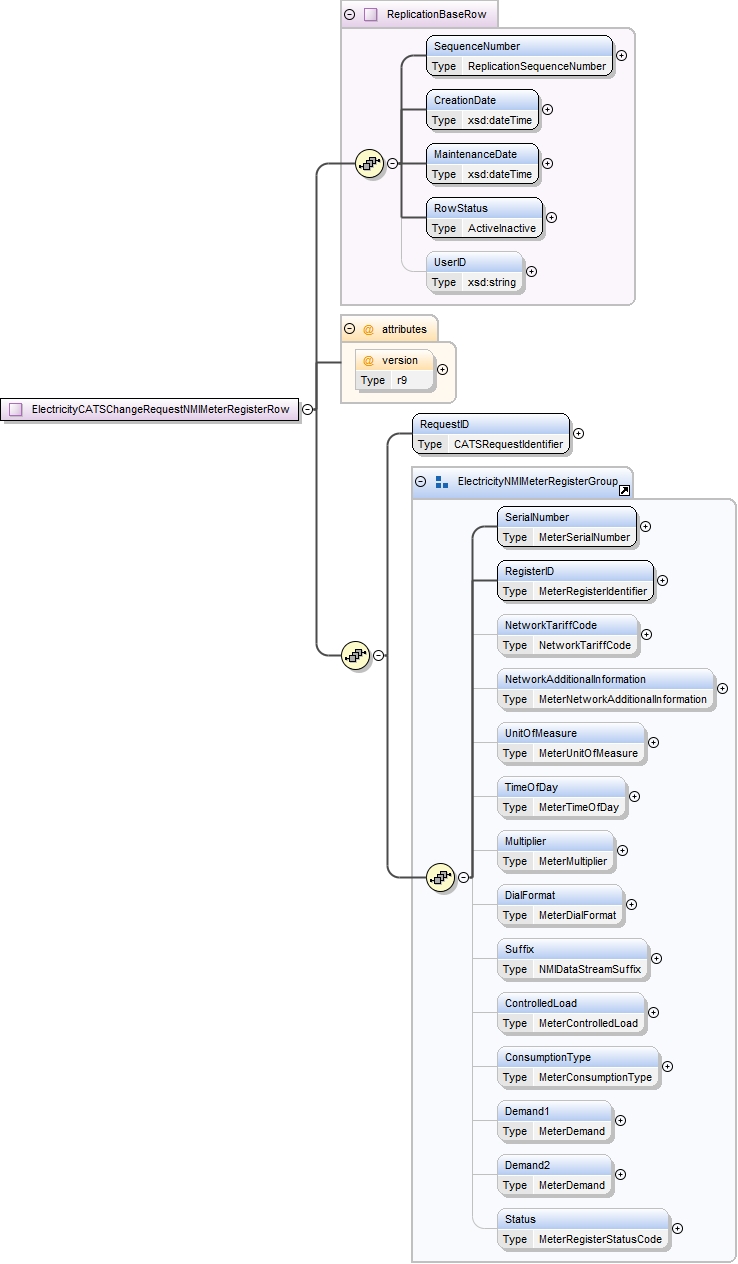Expand the Demand2 element
The width and height of the screenshot is (738, 1264).
(x=620, y=1175)
